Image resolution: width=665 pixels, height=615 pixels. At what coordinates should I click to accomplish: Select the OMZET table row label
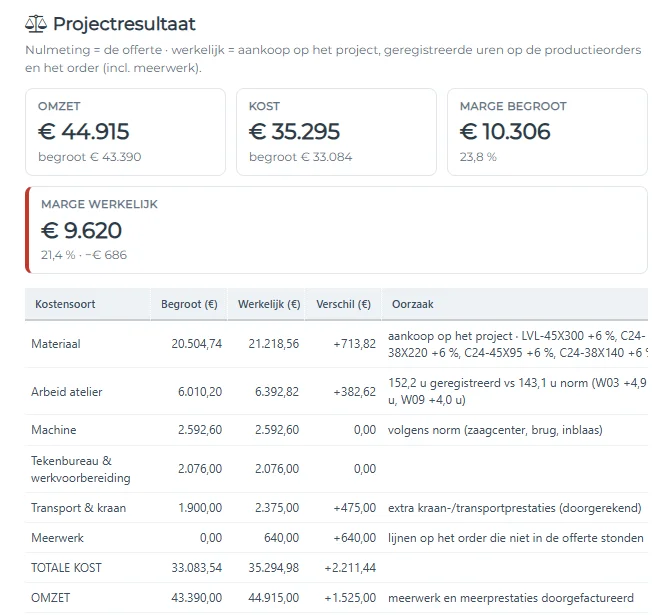pos(50,598)
